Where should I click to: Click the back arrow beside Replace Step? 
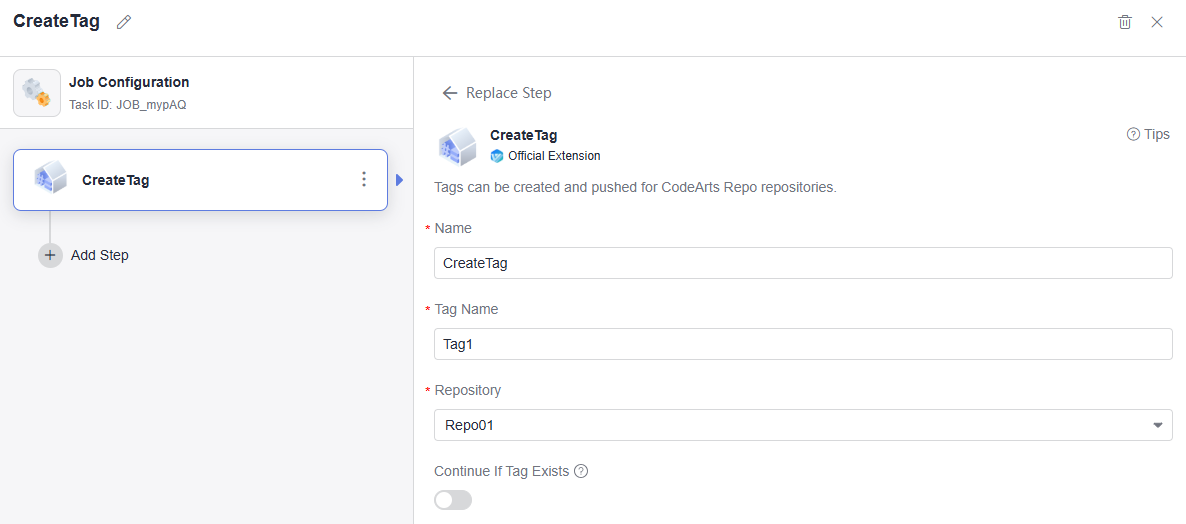[x=450, y=93]
